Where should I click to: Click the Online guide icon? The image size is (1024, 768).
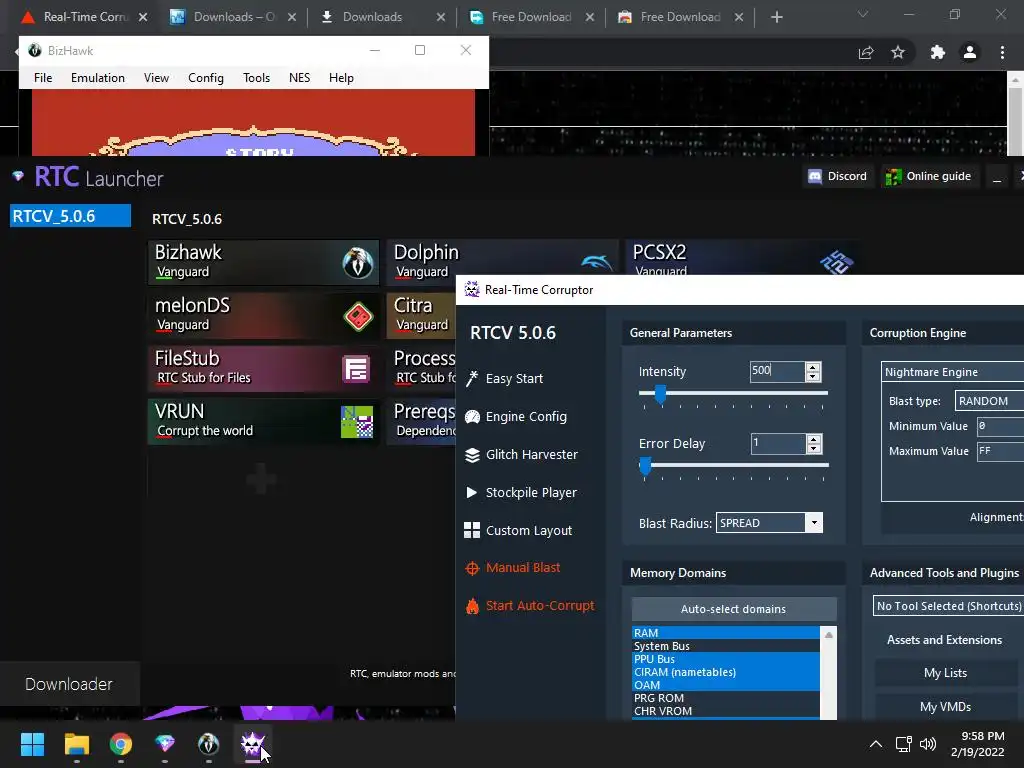[893, 176]
